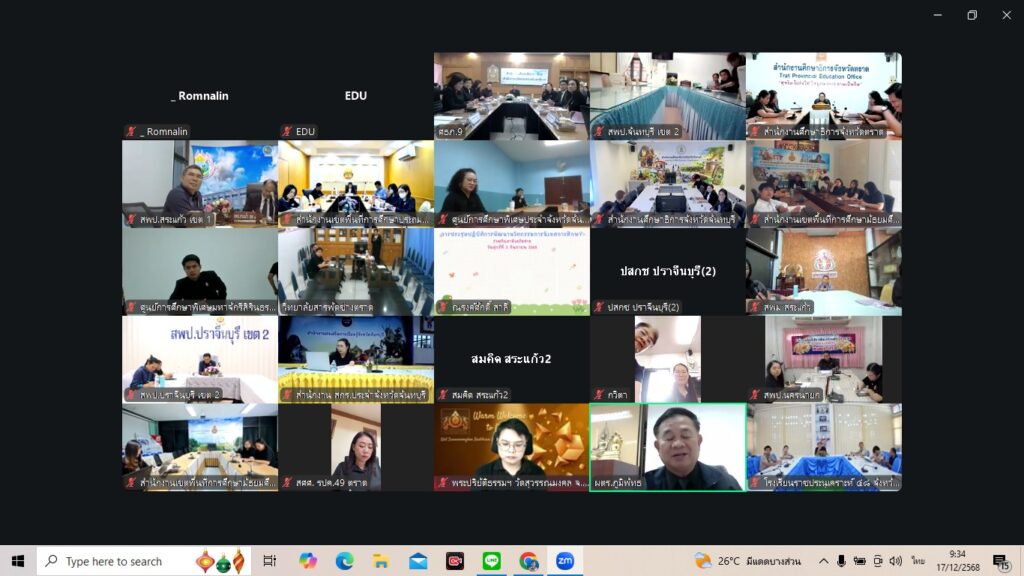Toggle the system volume speaker icon
Image resolution: width=1024 pixels, height=576 pixels.
(x=895, y=561)
